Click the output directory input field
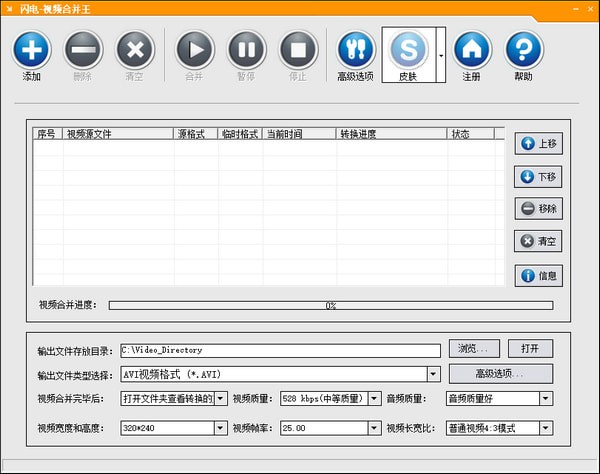 coord(280,350)
